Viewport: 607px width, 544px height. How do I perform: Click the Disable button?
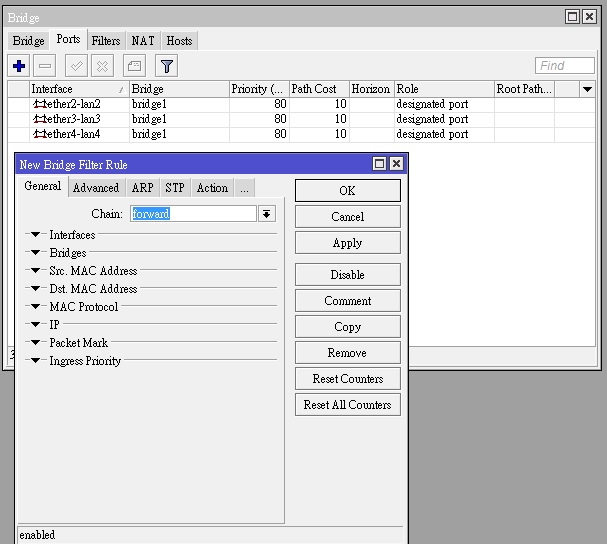pos(348,275)
